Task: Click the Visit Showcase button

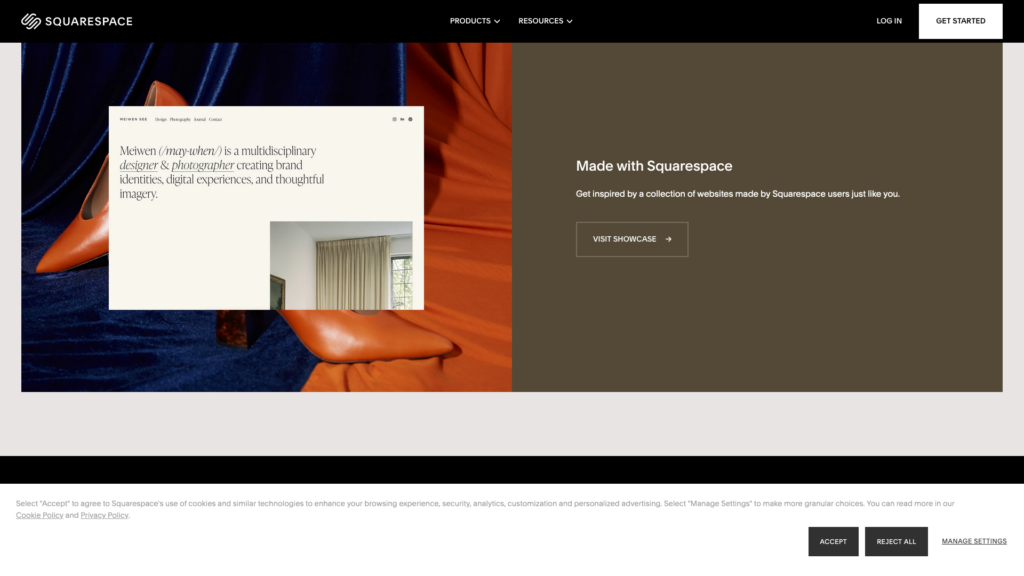Action: coord(632,239)
